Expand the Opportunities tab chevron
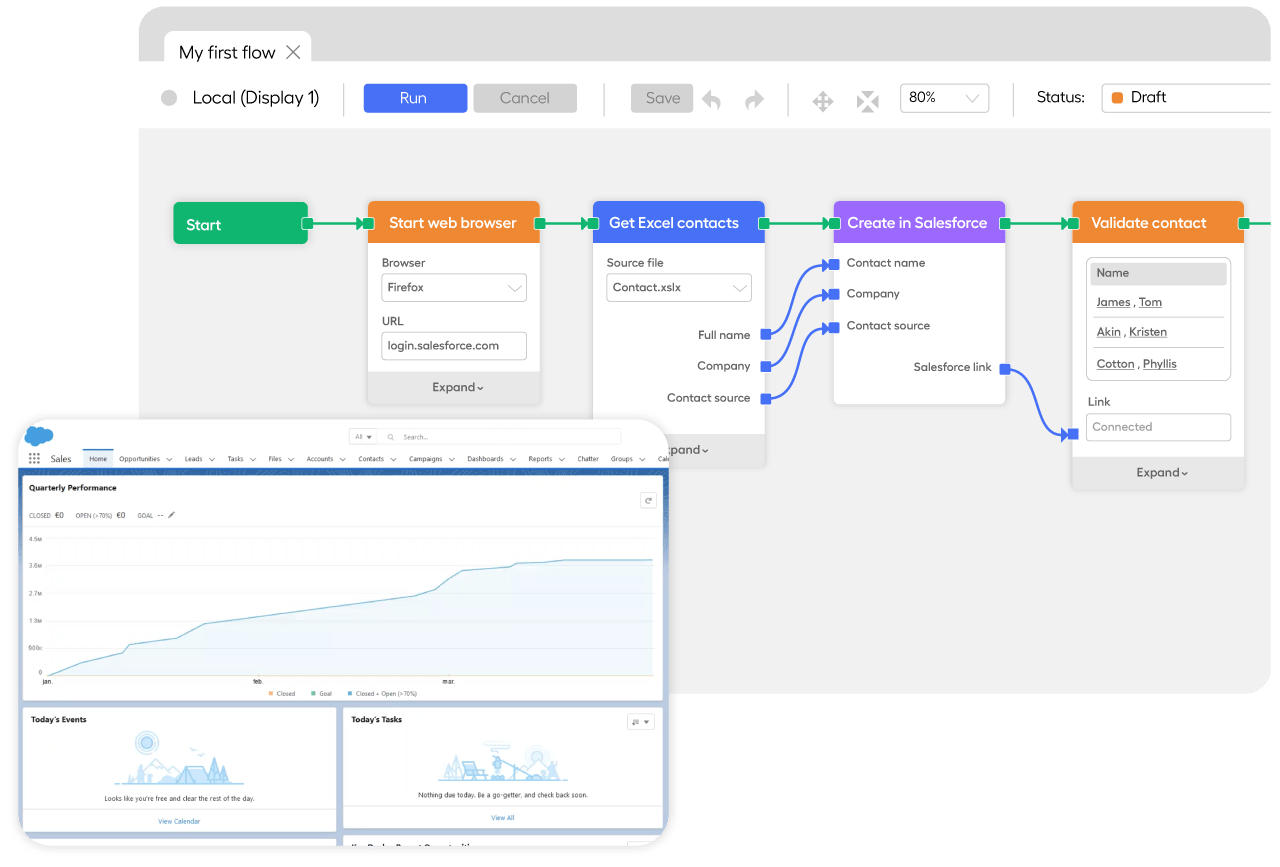Image resolution: width=1280 pixels, height=867 pixels. (169, 460)
